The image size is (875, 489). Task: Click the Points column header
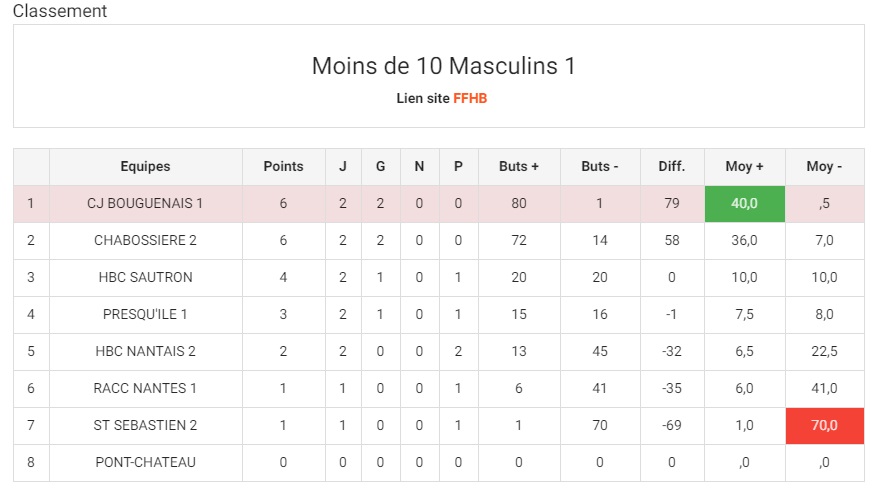(x=283, y=166)
